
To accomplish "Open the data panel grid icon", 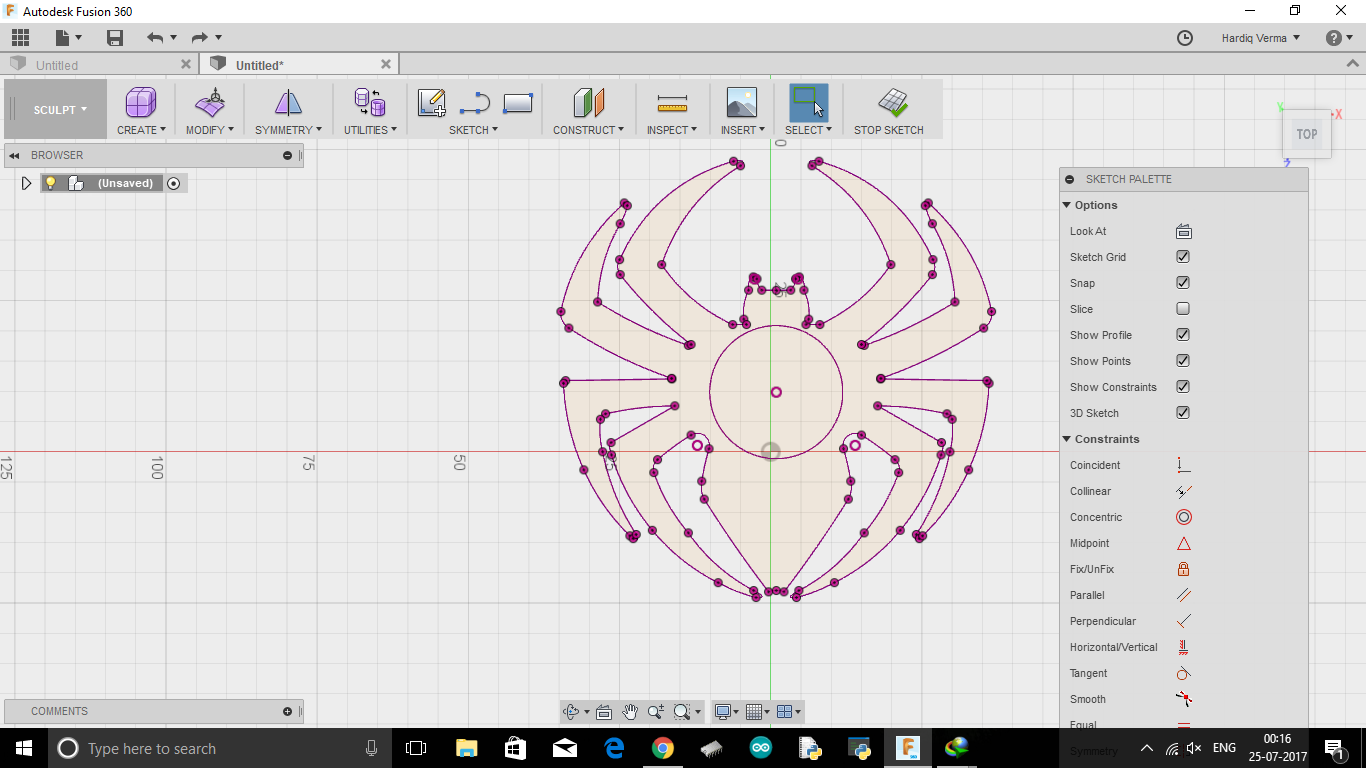I will click(x=20, y=38).
